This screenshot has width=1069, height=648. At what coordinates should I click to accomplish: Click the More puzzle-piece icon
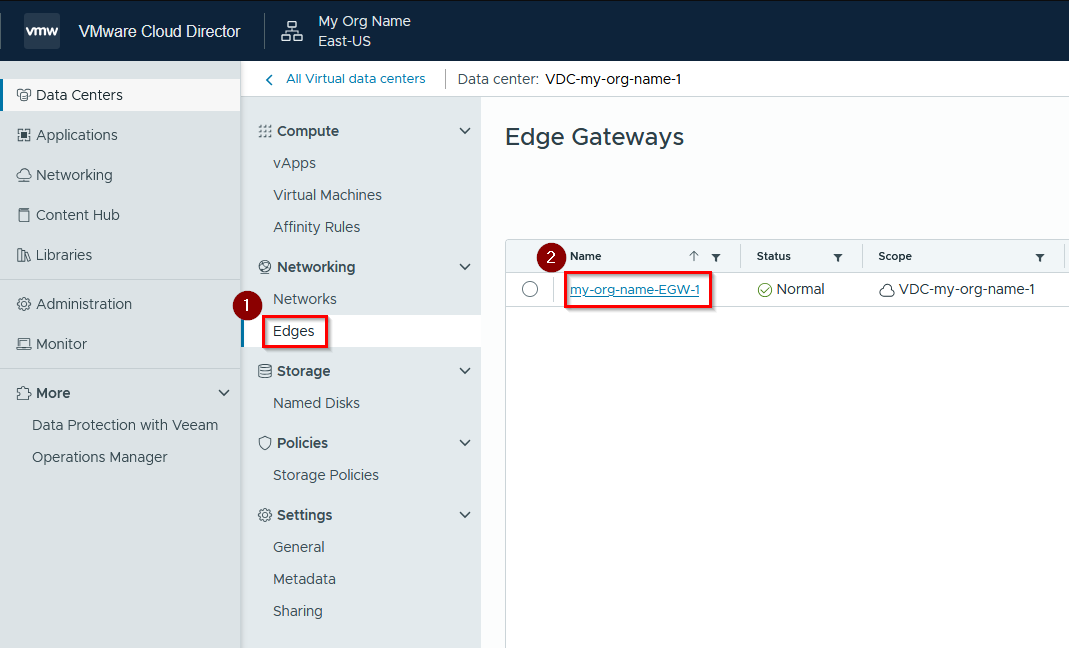(x=24, y=393)
